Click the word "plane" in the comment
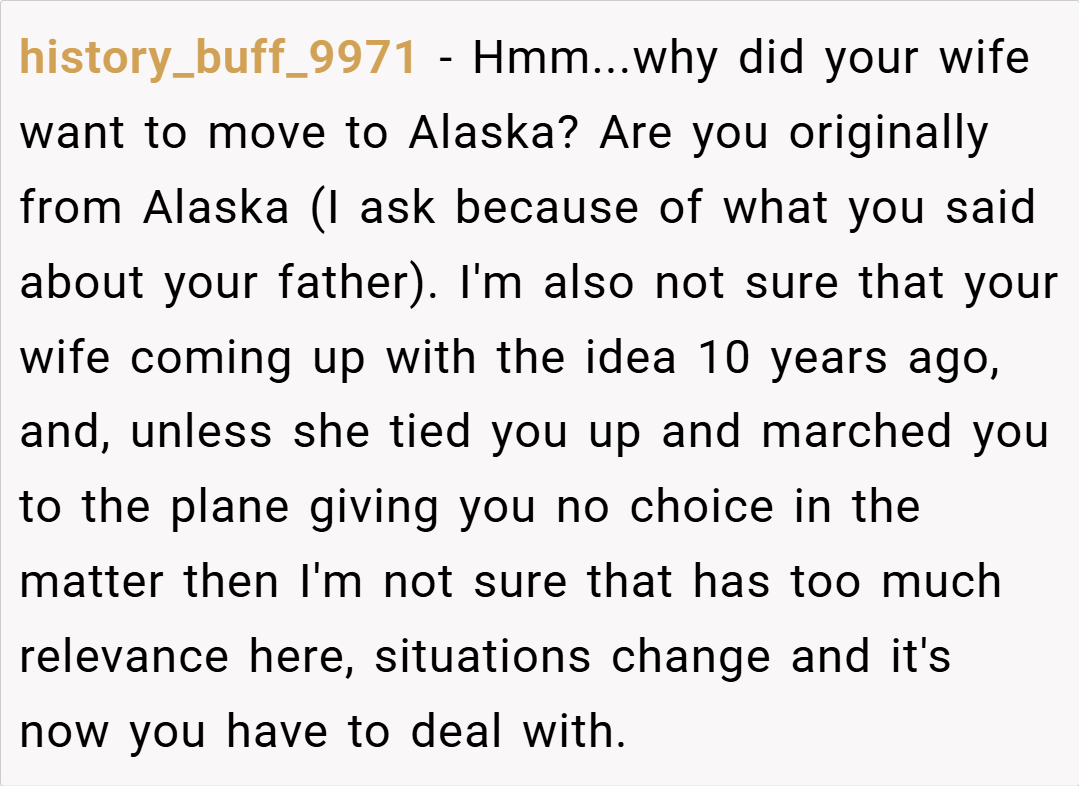Image resolution: width=1079 pixels, height=786 pixels. pyautogui.click(x=230, y=509)
